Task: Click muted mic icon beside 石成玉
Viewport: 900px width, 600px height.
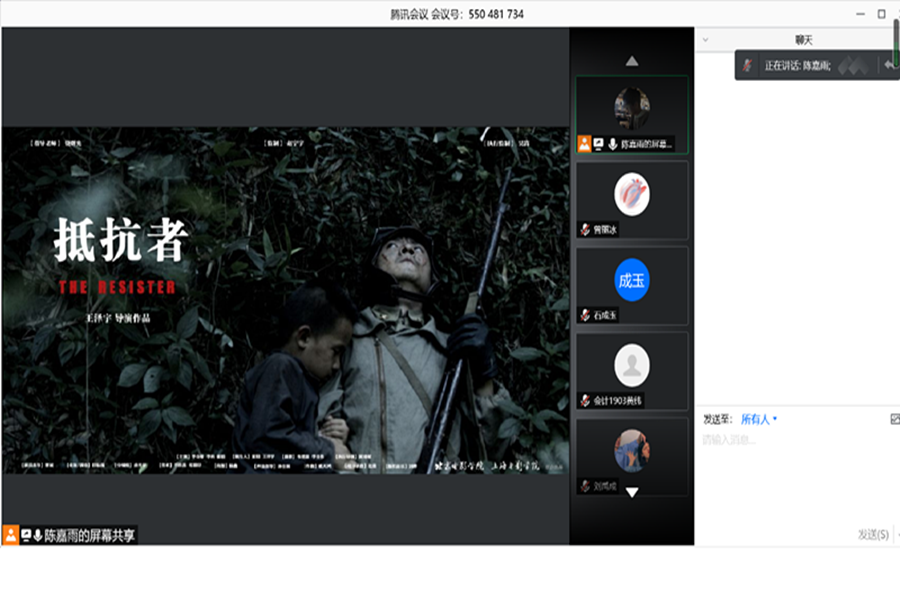Action: [585, 315]
